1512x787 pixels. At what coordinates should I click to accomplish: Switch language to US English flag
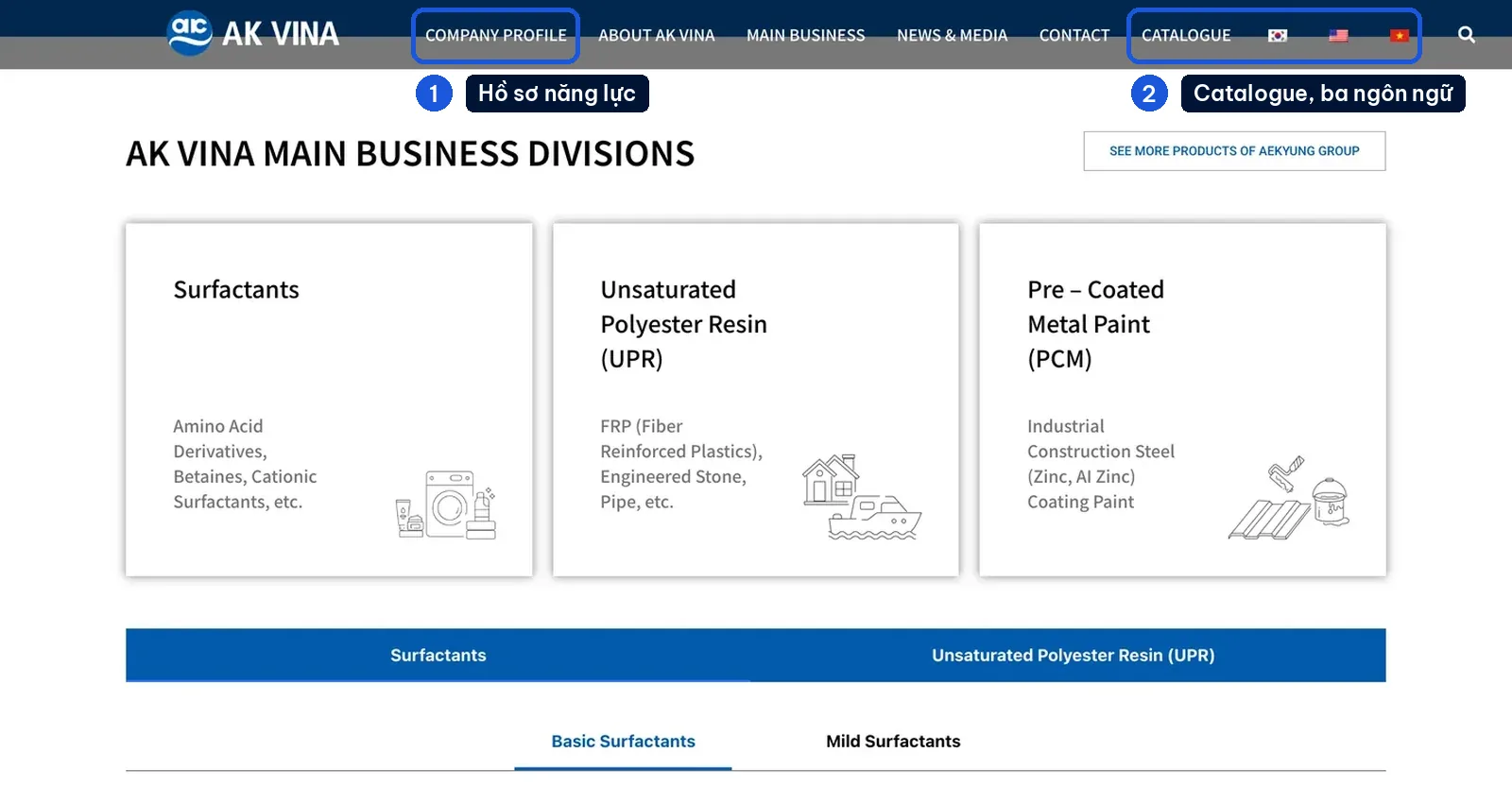[1338, 35]
